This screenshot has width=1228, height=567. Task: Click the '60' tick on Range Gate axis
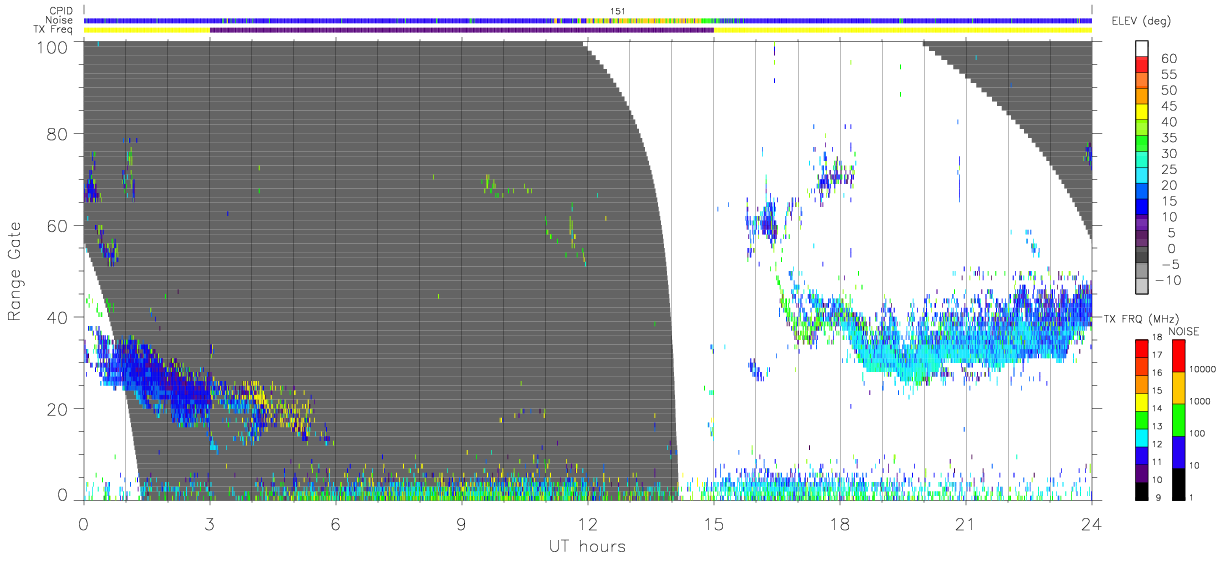point(58,225)
